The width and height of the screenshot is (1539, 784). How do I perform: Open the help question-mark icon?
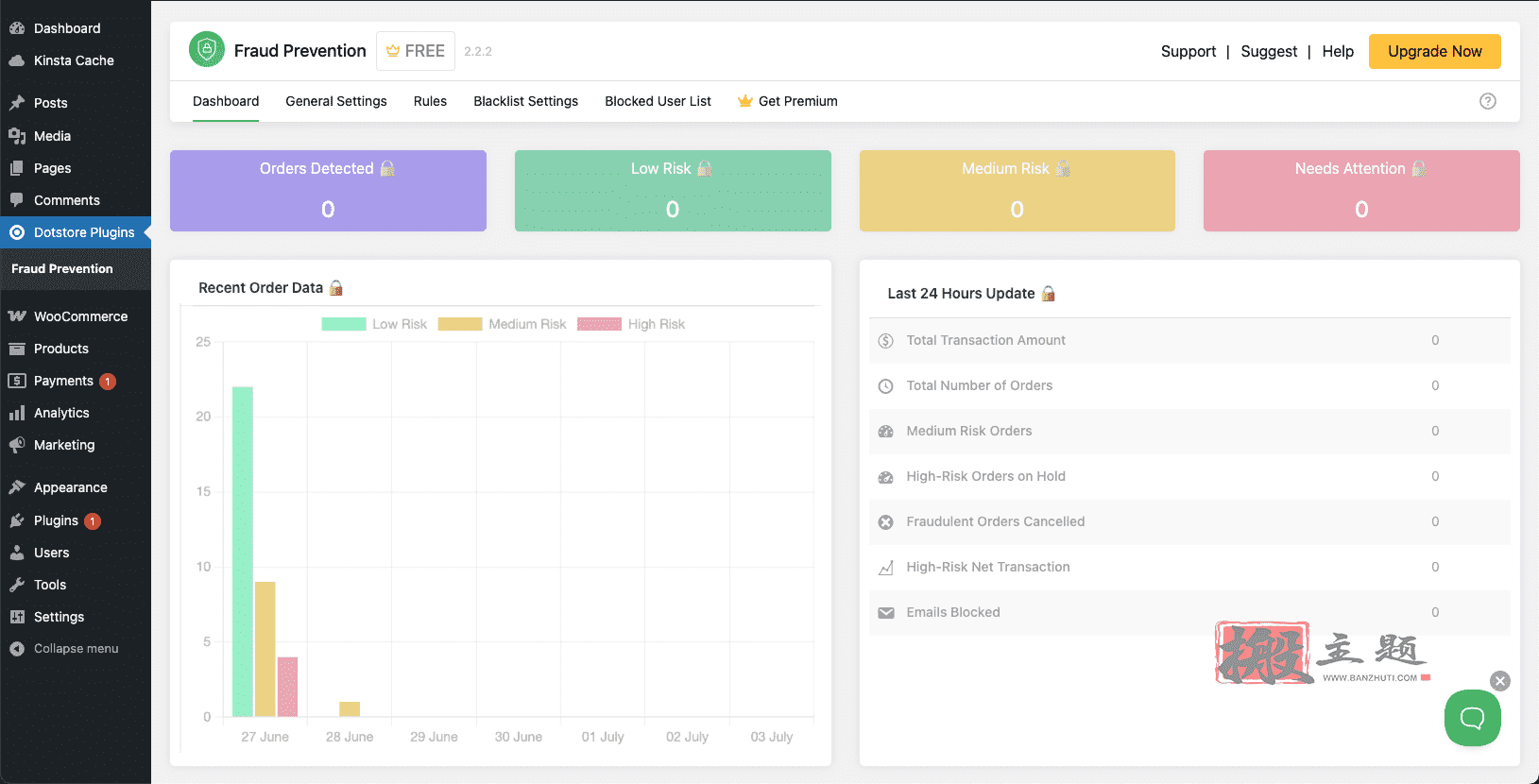coord(1488,101)
